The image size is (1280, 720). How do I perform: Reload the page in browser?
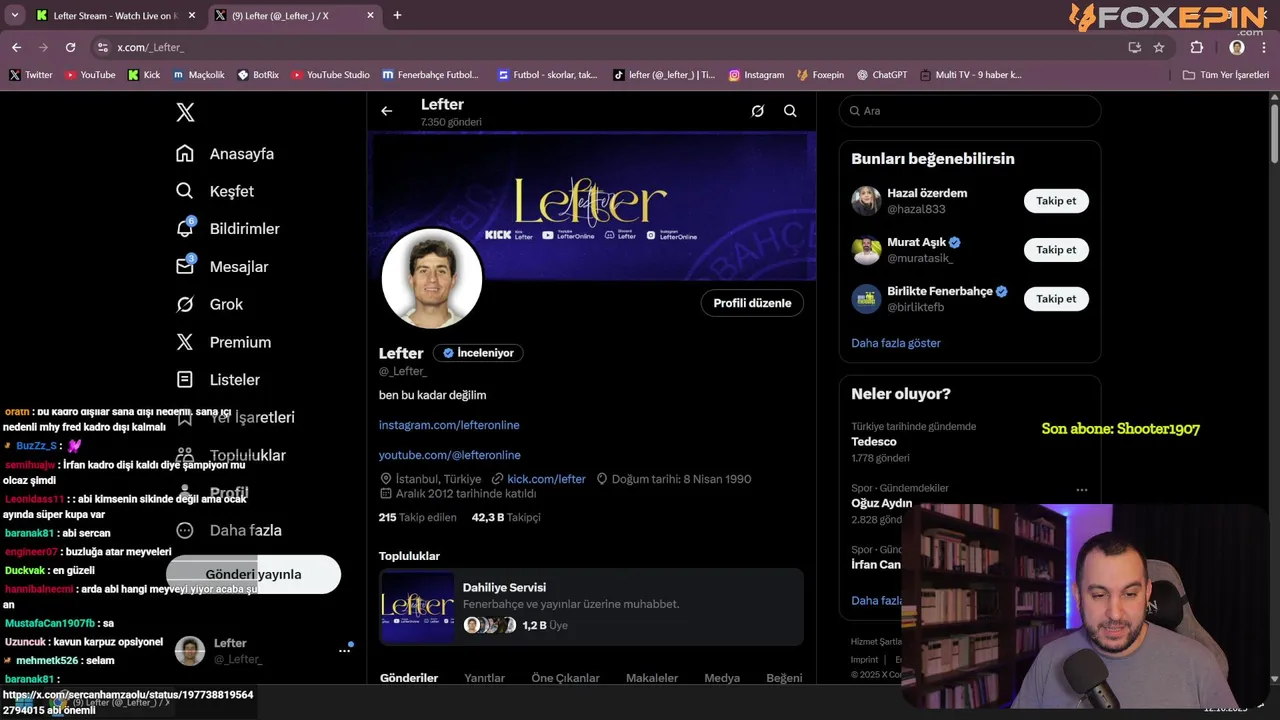(70, 47)
